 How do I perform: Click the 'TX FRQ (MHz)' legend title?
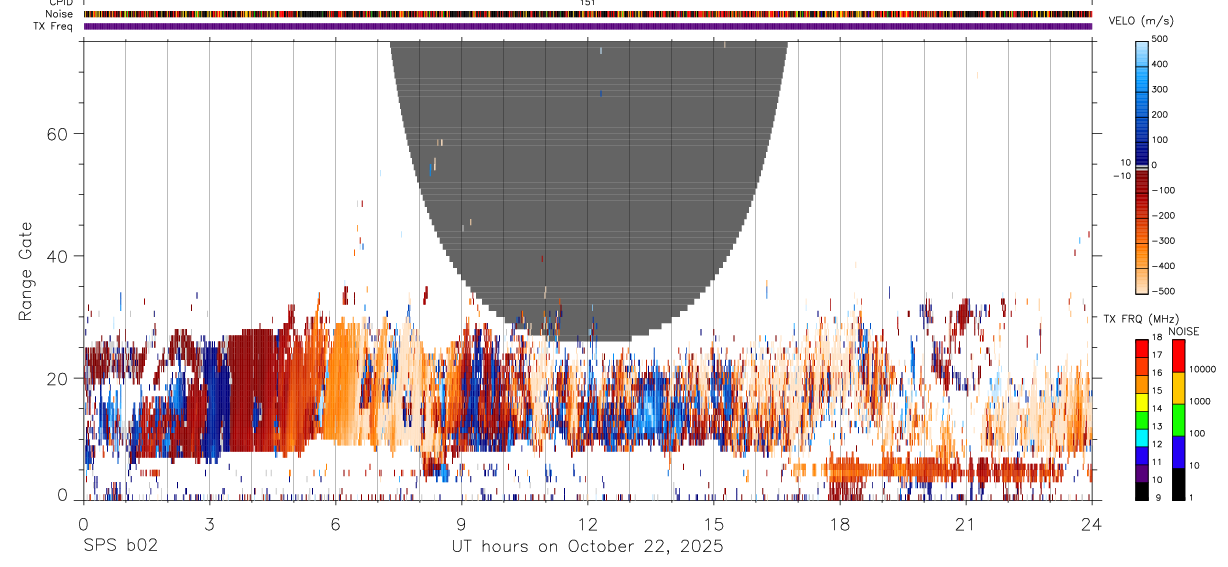[1140, 318]
